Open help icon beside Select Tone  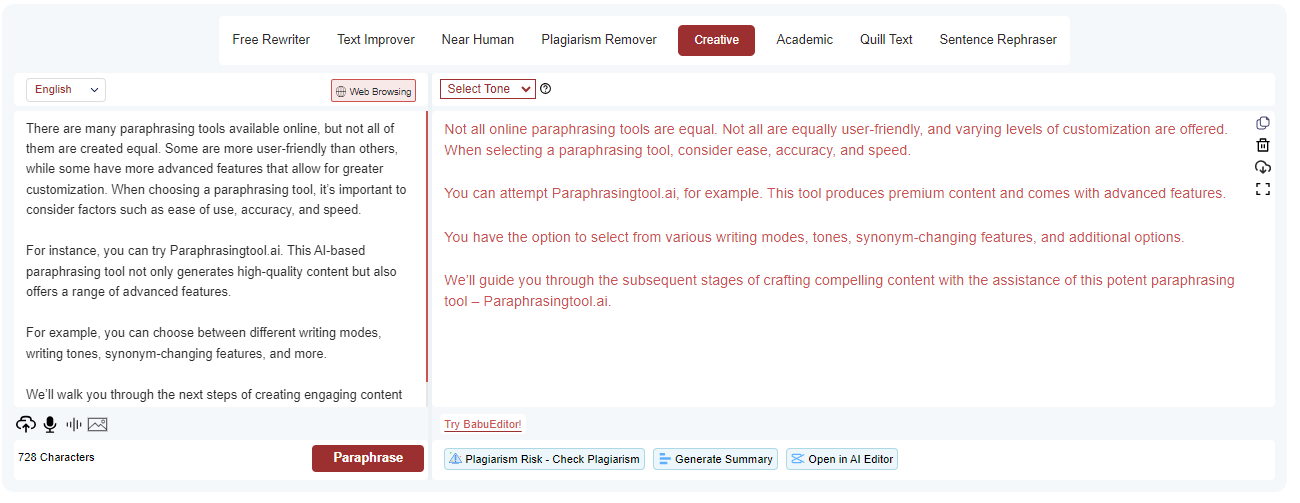point(546,89)
